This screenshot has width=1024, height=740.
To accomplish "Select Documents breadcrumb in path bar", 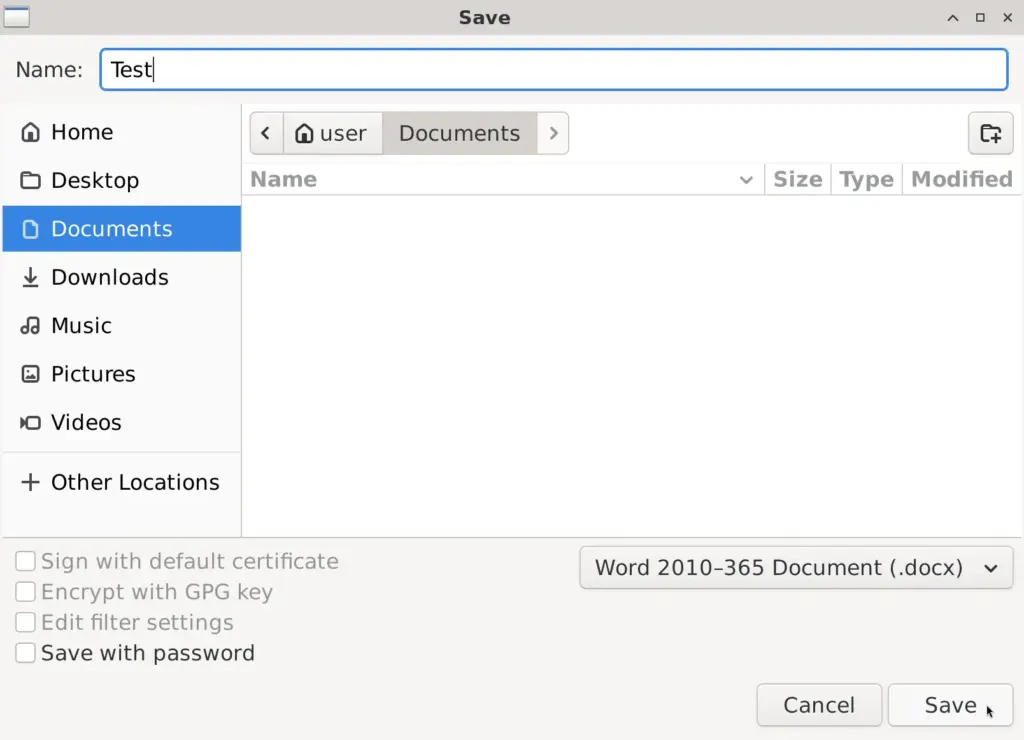I will click(x=460, y=133).
